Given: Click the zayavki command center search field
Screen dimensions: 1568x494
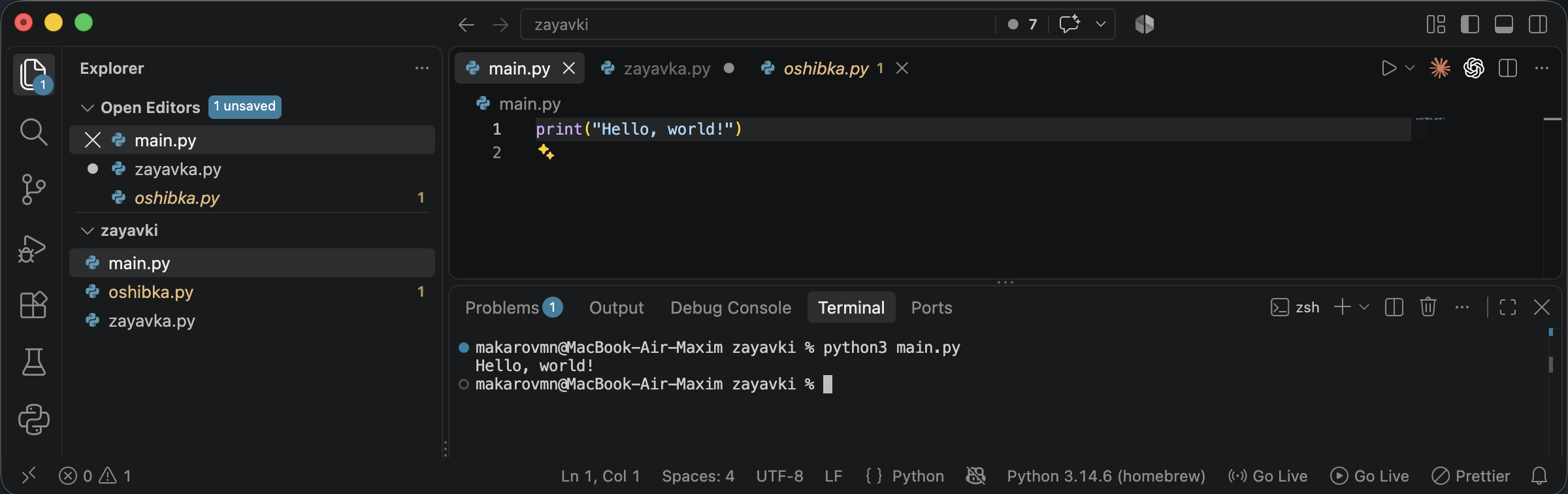Looking at the screenshot, I should [758, 24].
